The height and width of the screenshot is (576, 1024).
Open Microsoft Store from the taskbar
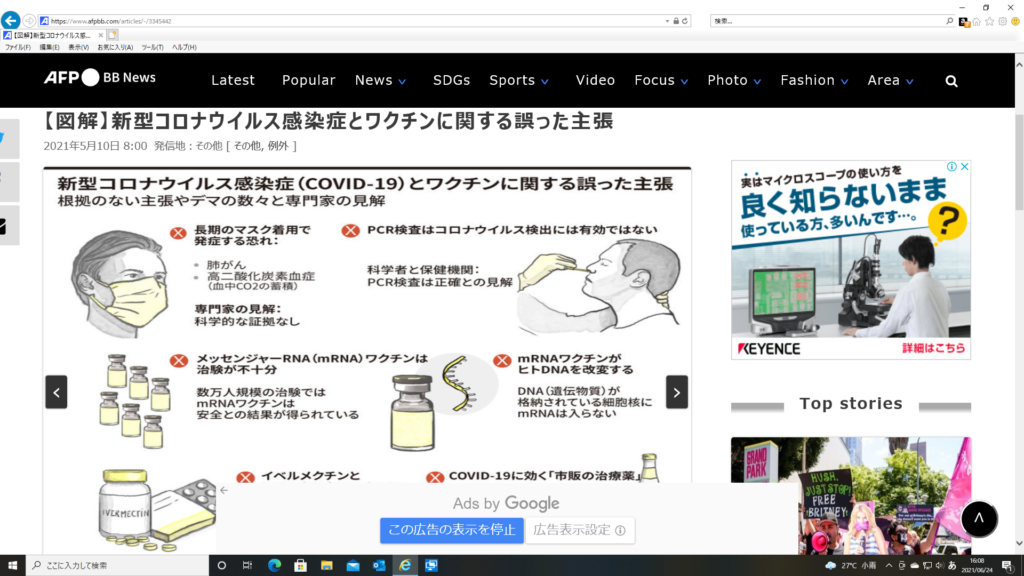[300, 566]
